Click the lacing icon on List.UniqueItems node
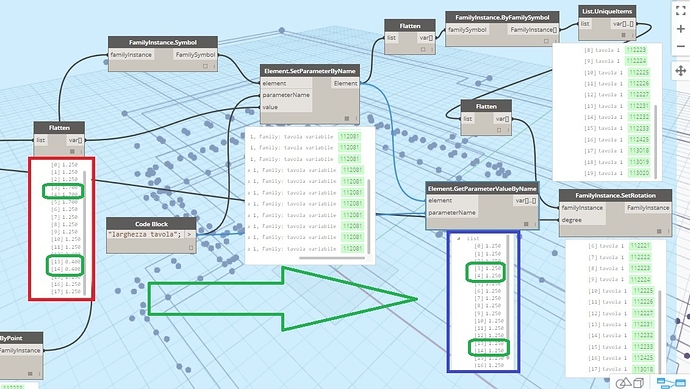The width and height of the screenshot is (690, 389). click(624, 35)
